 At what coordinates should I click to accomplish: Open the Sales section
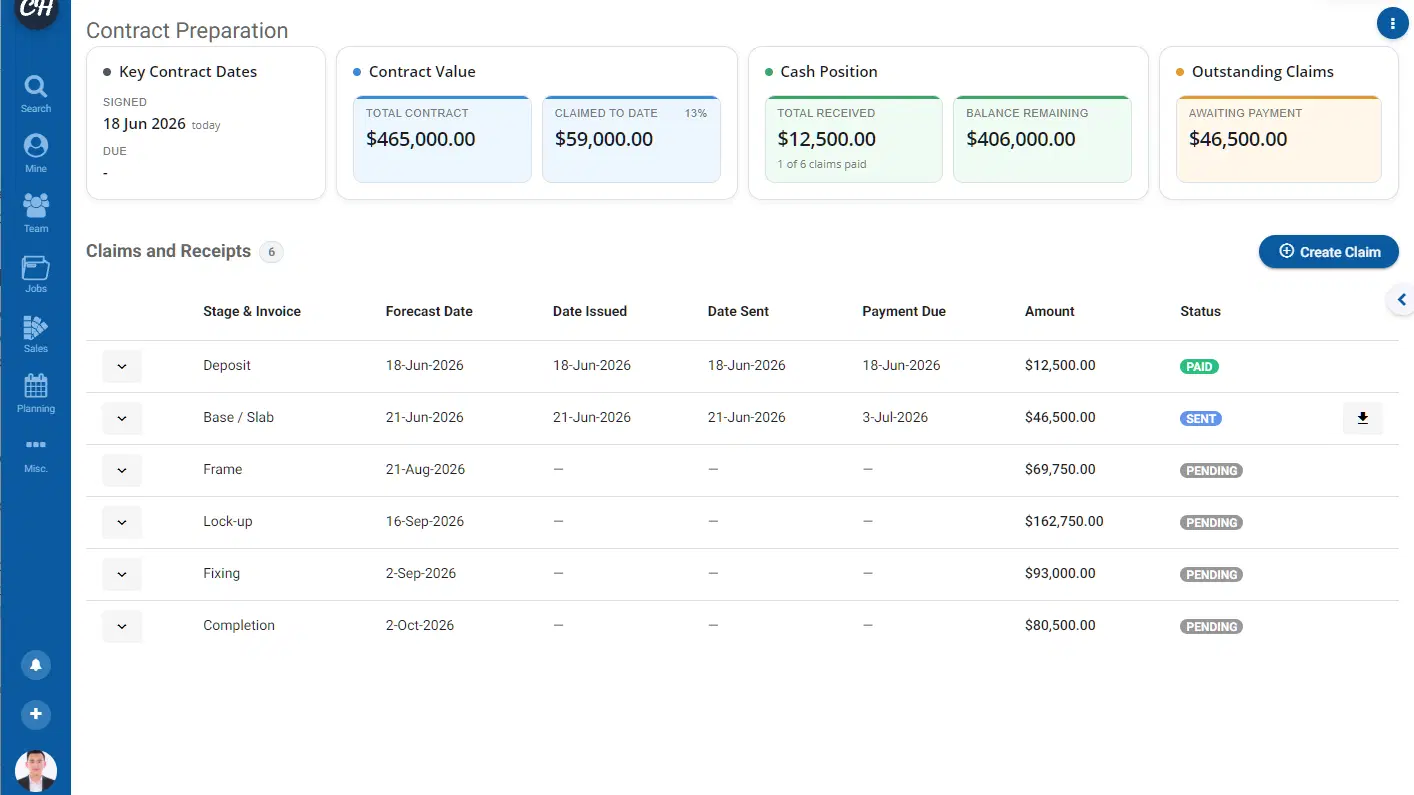click(36, 333)
